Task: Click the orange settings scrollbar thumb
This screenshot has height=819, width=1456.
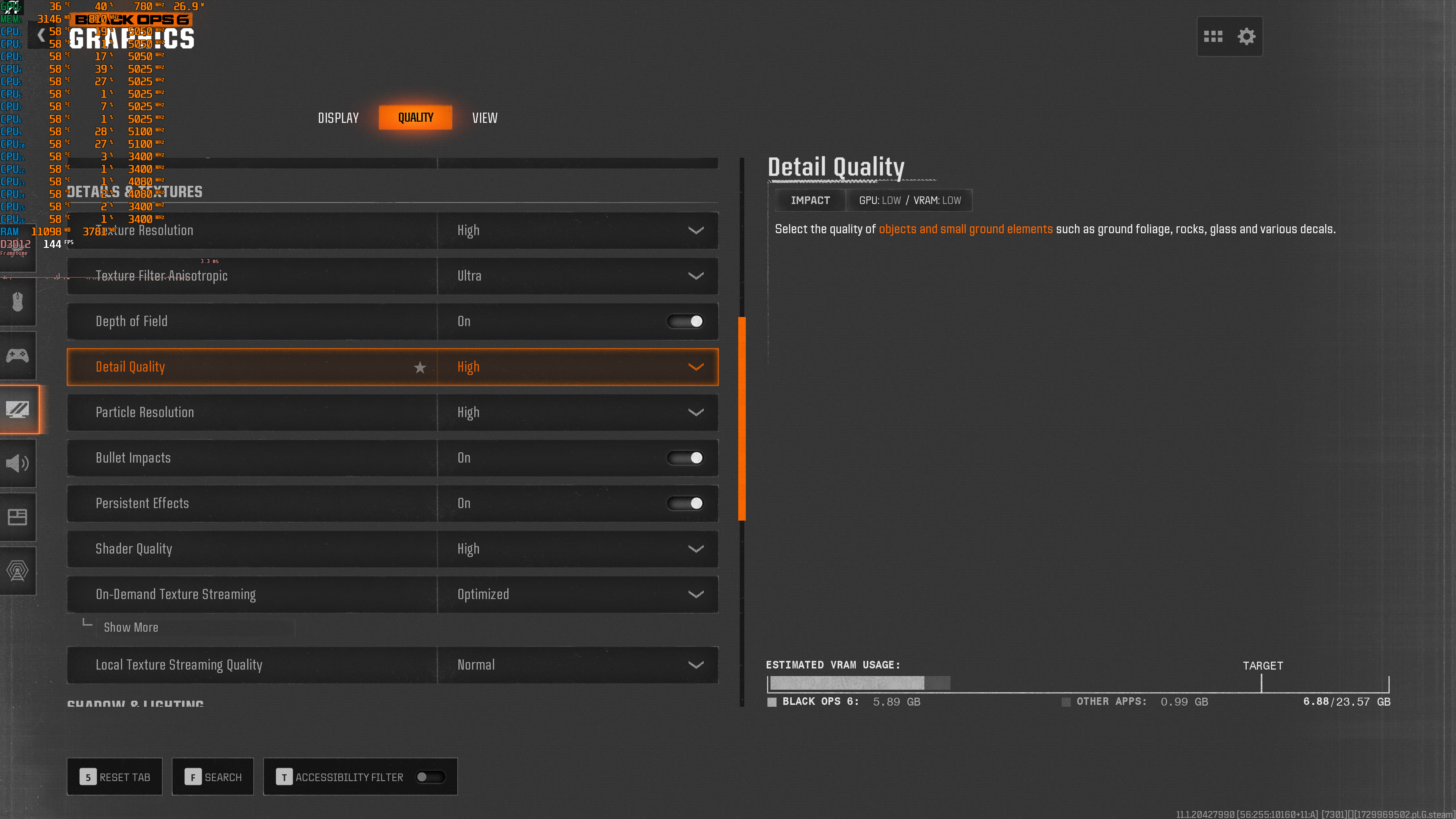Action: (x=742, y=418)
